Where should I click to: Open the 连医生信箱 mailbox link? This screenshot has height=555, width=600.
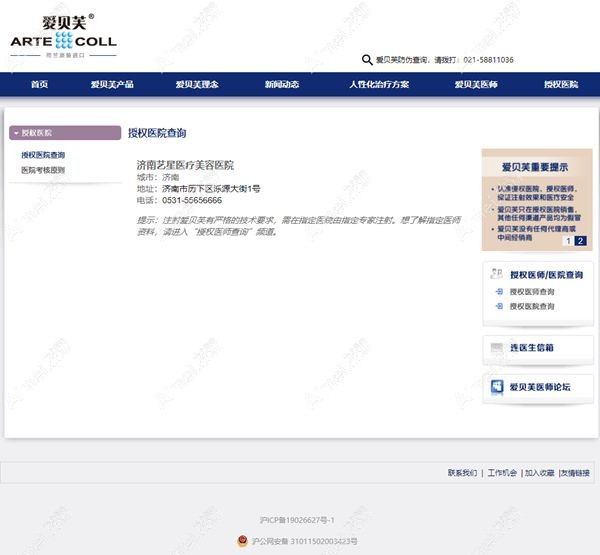(x=532, y=348)
